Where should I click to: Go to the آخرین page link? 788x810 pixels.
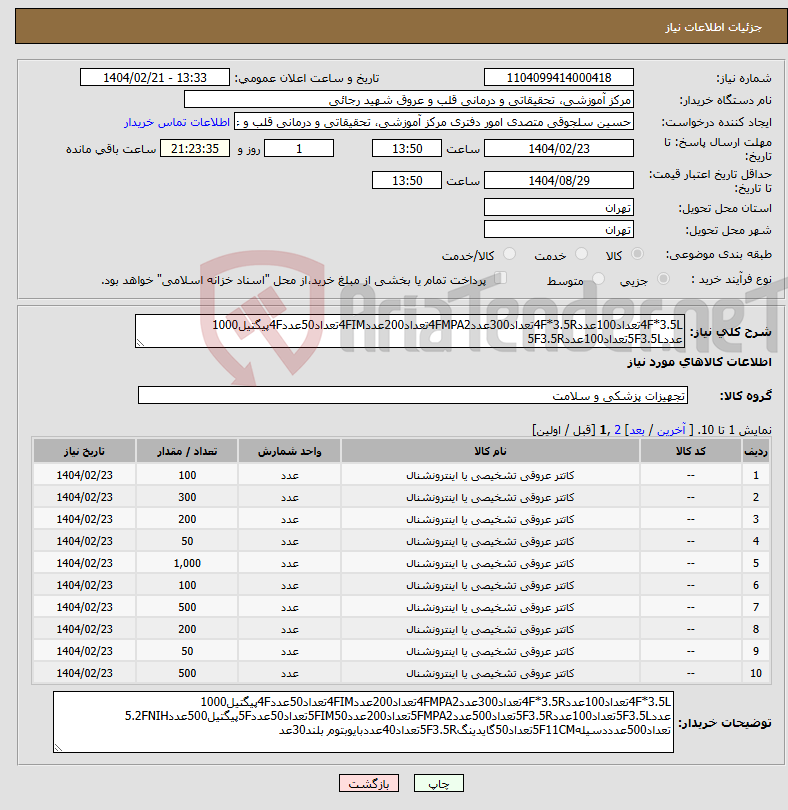671,430
